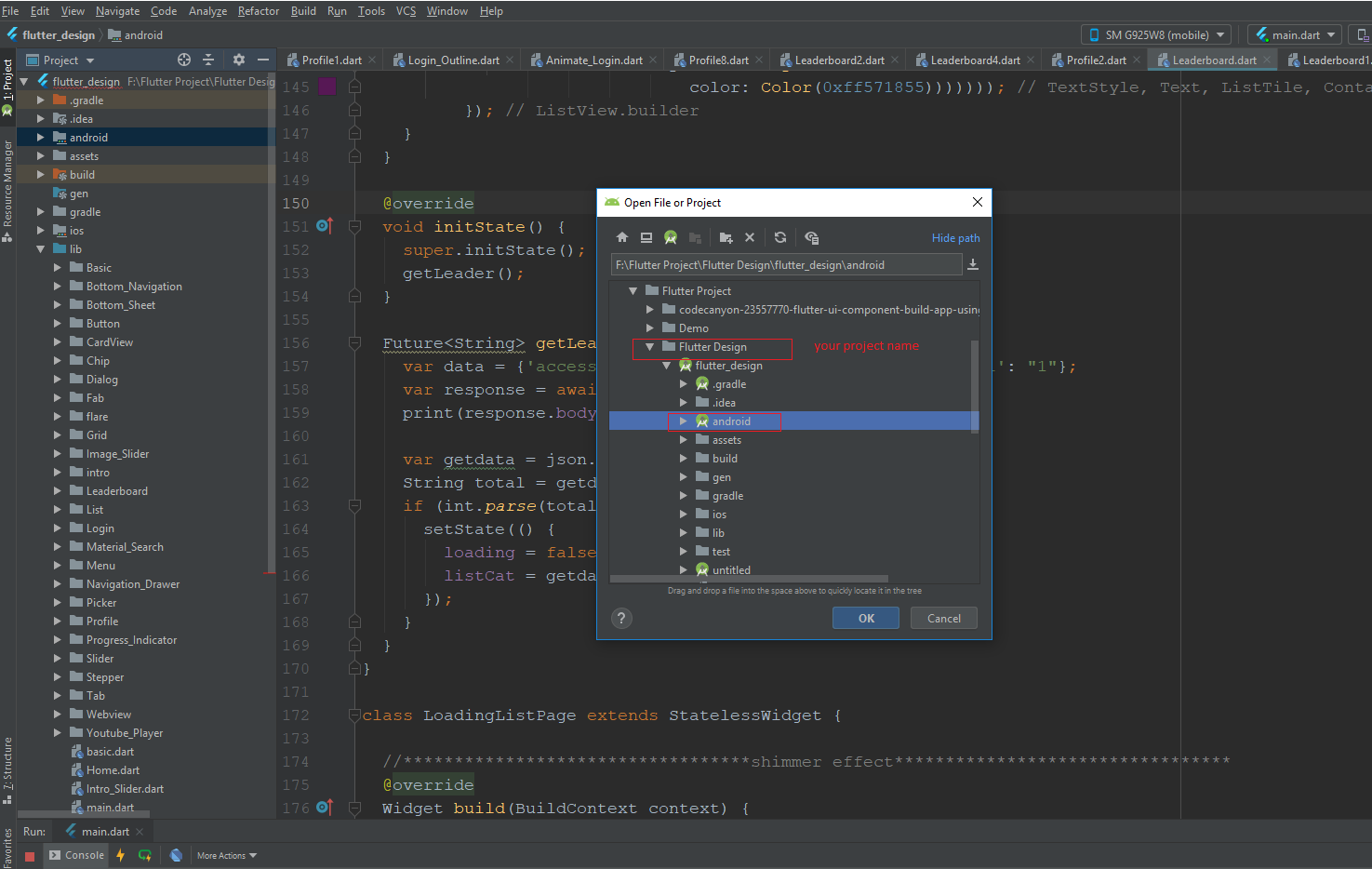Switch to Profile8.dart tab
The image size is (1372, 869).
click(718, 60)
